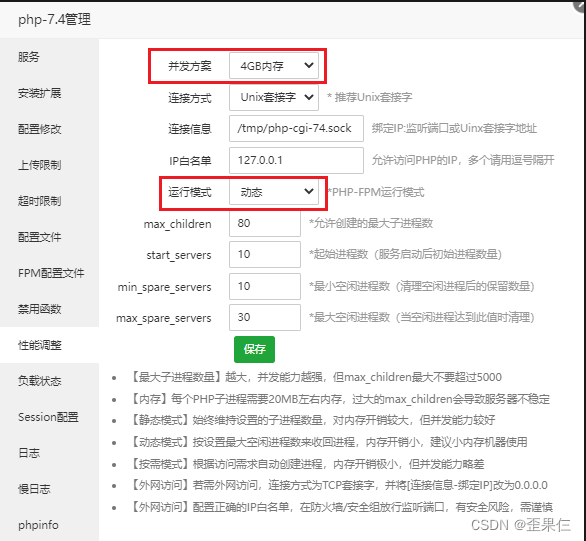
Task: Click the *起始进程数 hint text
Action: (x=405, y=254)
